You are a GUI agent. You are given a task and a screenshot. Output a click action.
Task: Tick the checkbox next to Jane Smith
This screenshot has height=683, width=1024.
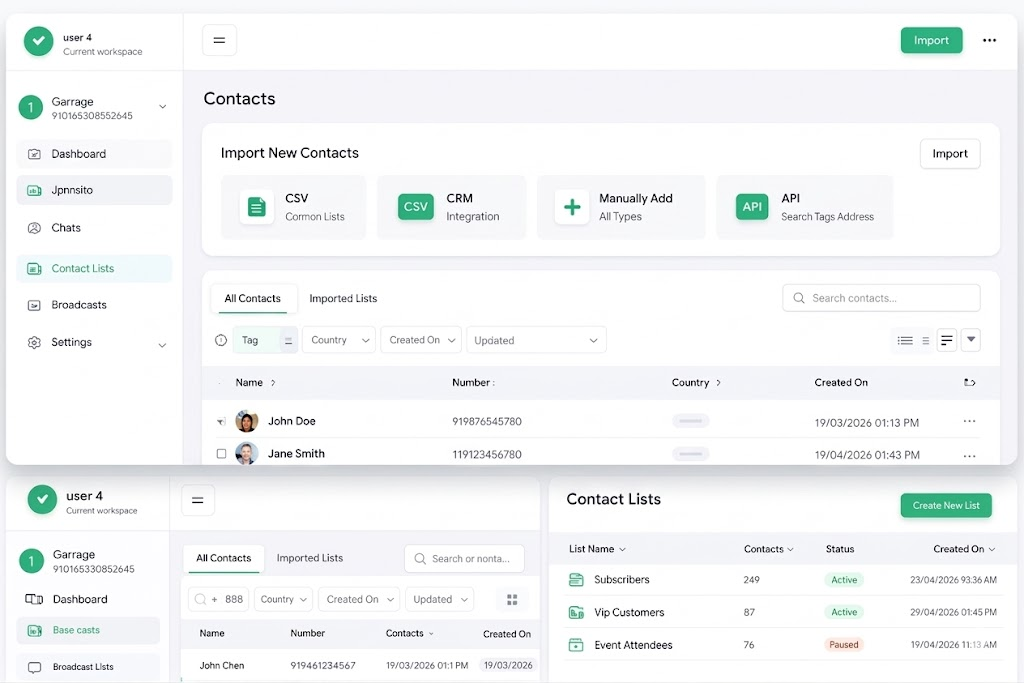(222, 454)
